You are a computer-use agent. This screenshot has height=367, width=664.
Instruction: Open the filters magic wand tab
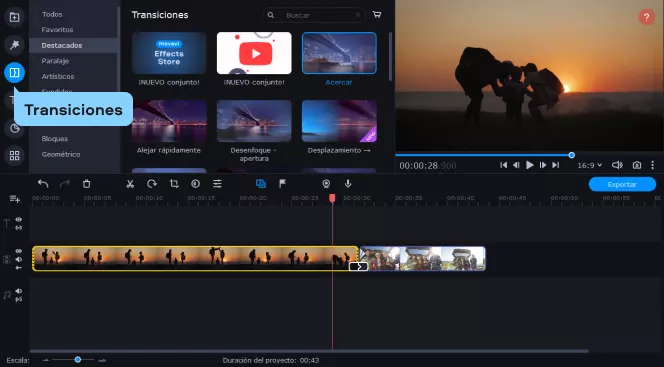[14, 45]
